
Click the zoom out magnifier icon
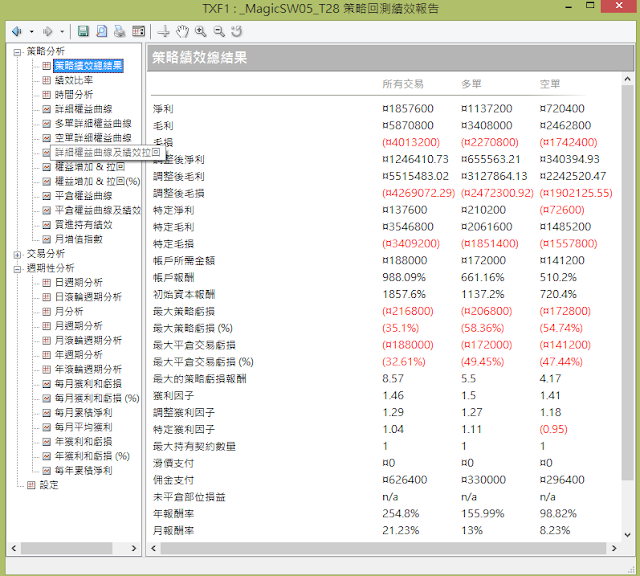pos(219,31)
